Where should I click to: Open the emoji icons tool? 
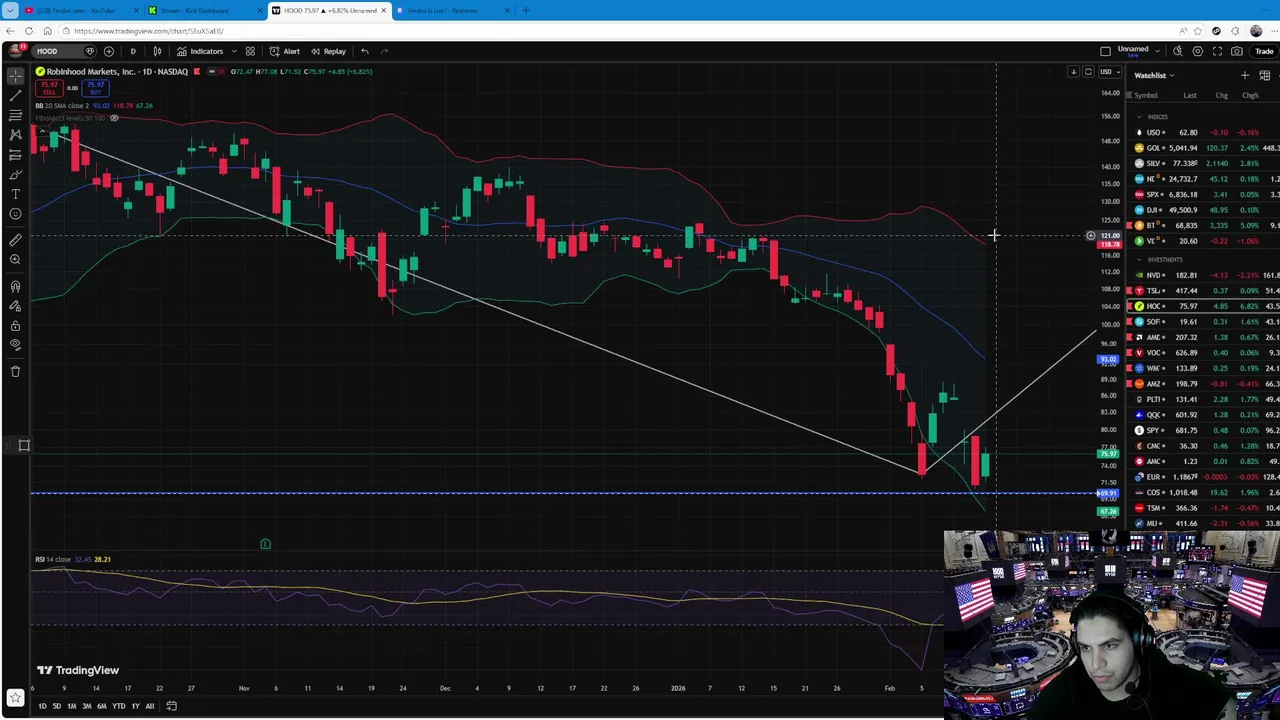click(x=15, y=214)
